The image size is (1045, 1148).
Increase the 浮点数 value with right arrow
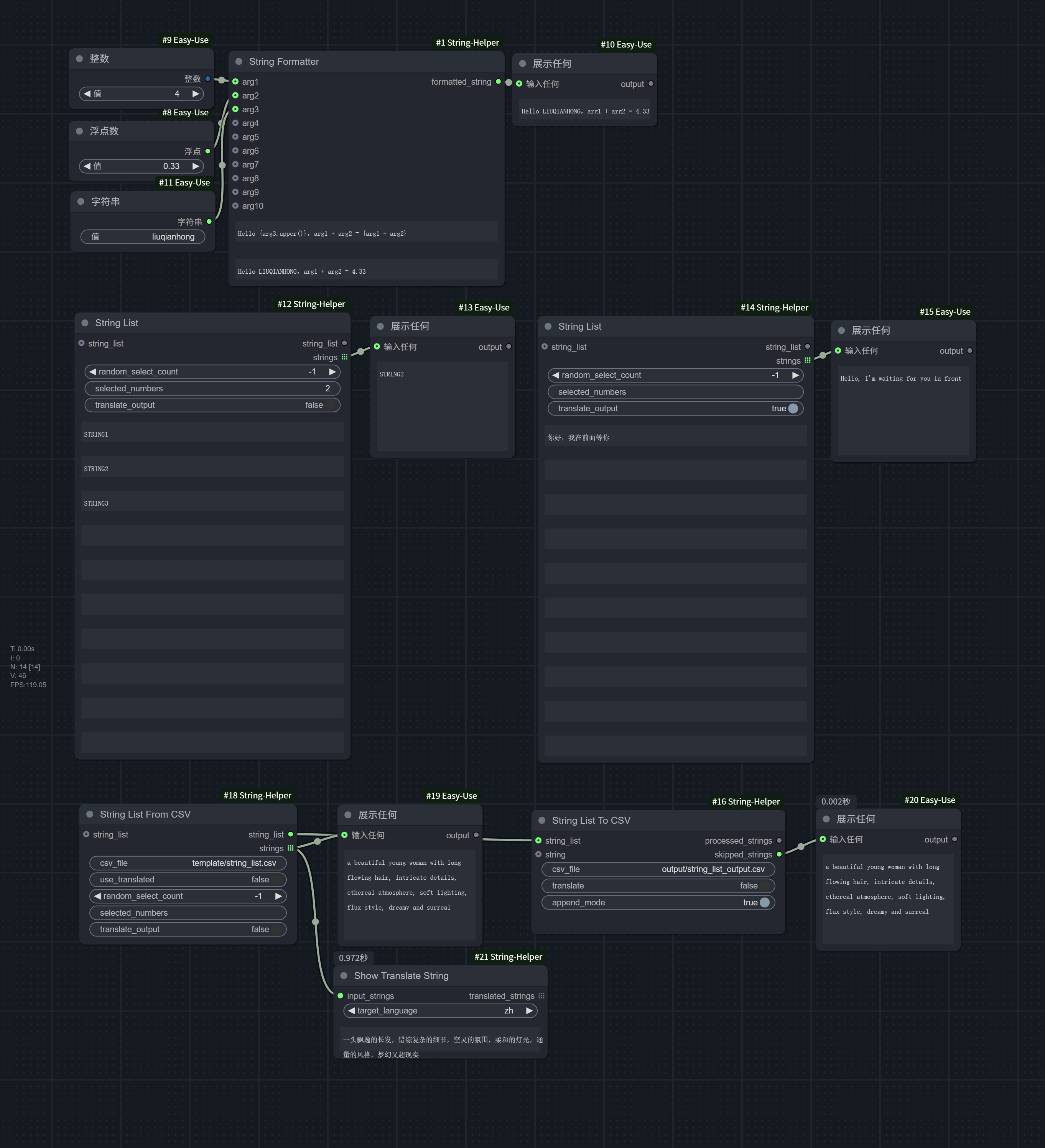[x=196, y=166]
